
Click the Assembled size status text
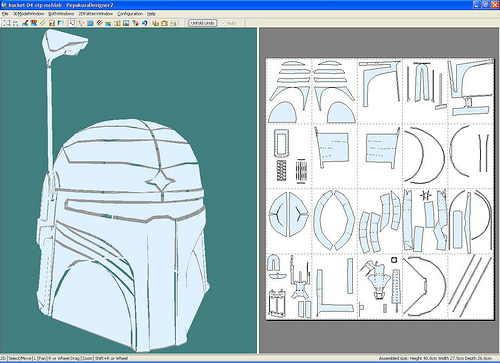coord(435,358)
